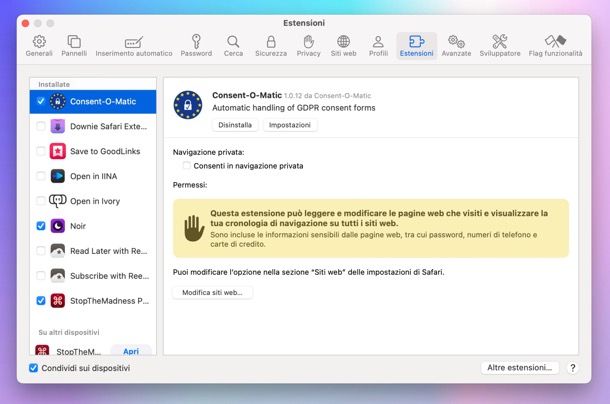610x404 pixels.
Task: Click the Open in IINA icon
Action: click(58, 176)
